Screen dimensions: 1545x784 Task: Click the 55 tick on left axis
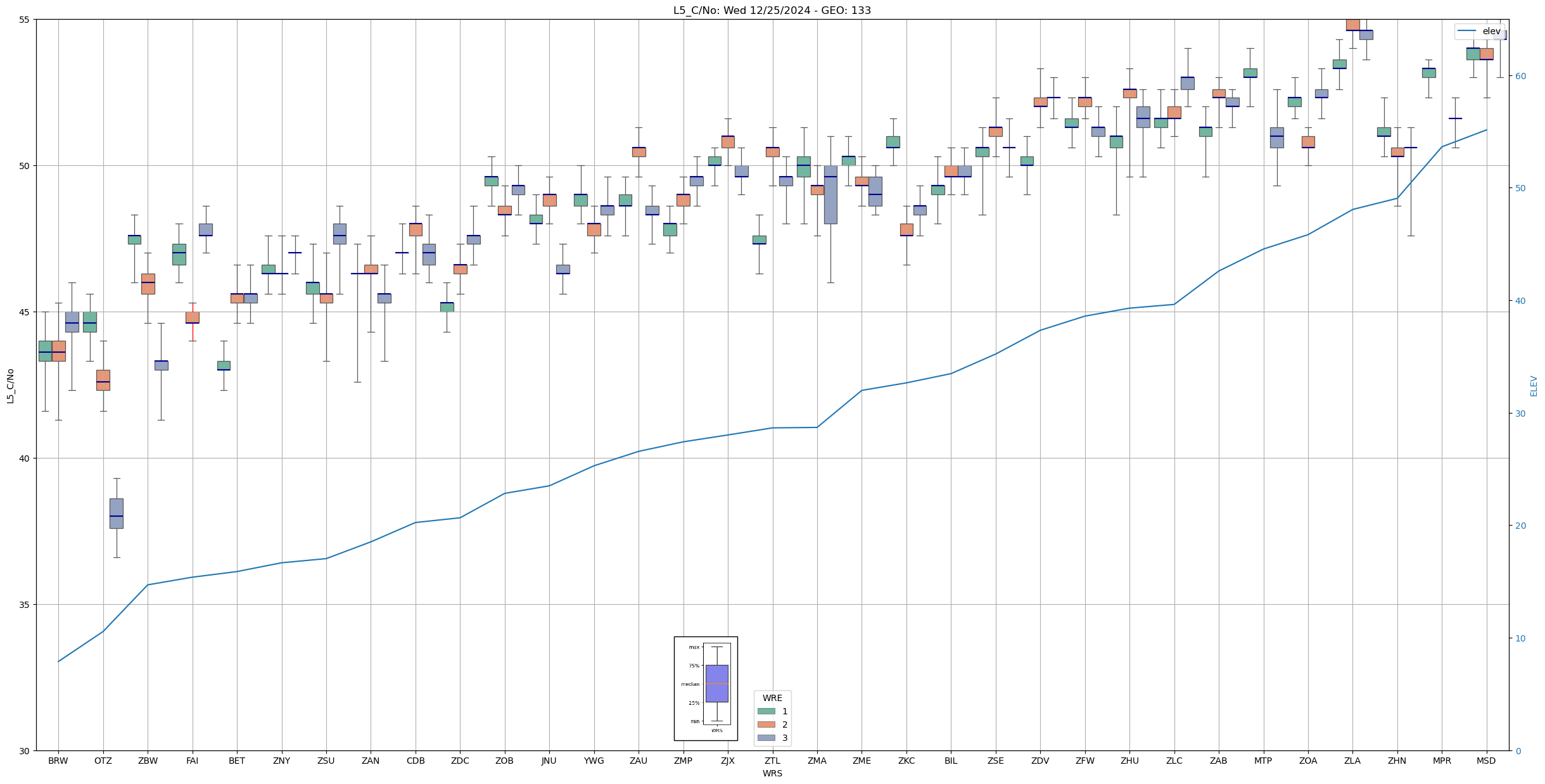25,20
